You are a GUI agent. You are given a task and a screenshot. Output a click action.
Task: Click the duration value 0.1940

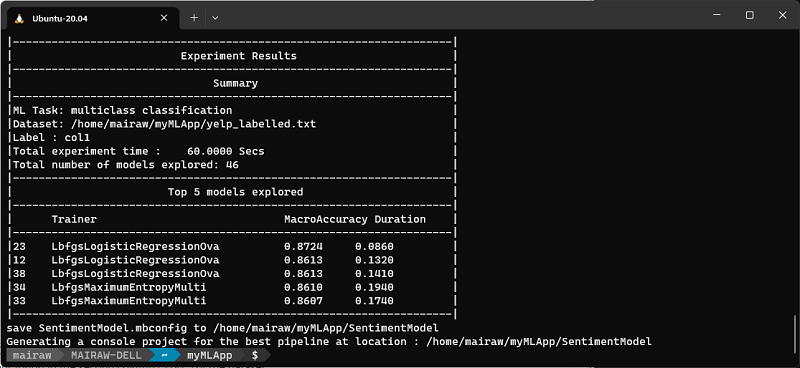pyautogui.click(x=374, y=287)
